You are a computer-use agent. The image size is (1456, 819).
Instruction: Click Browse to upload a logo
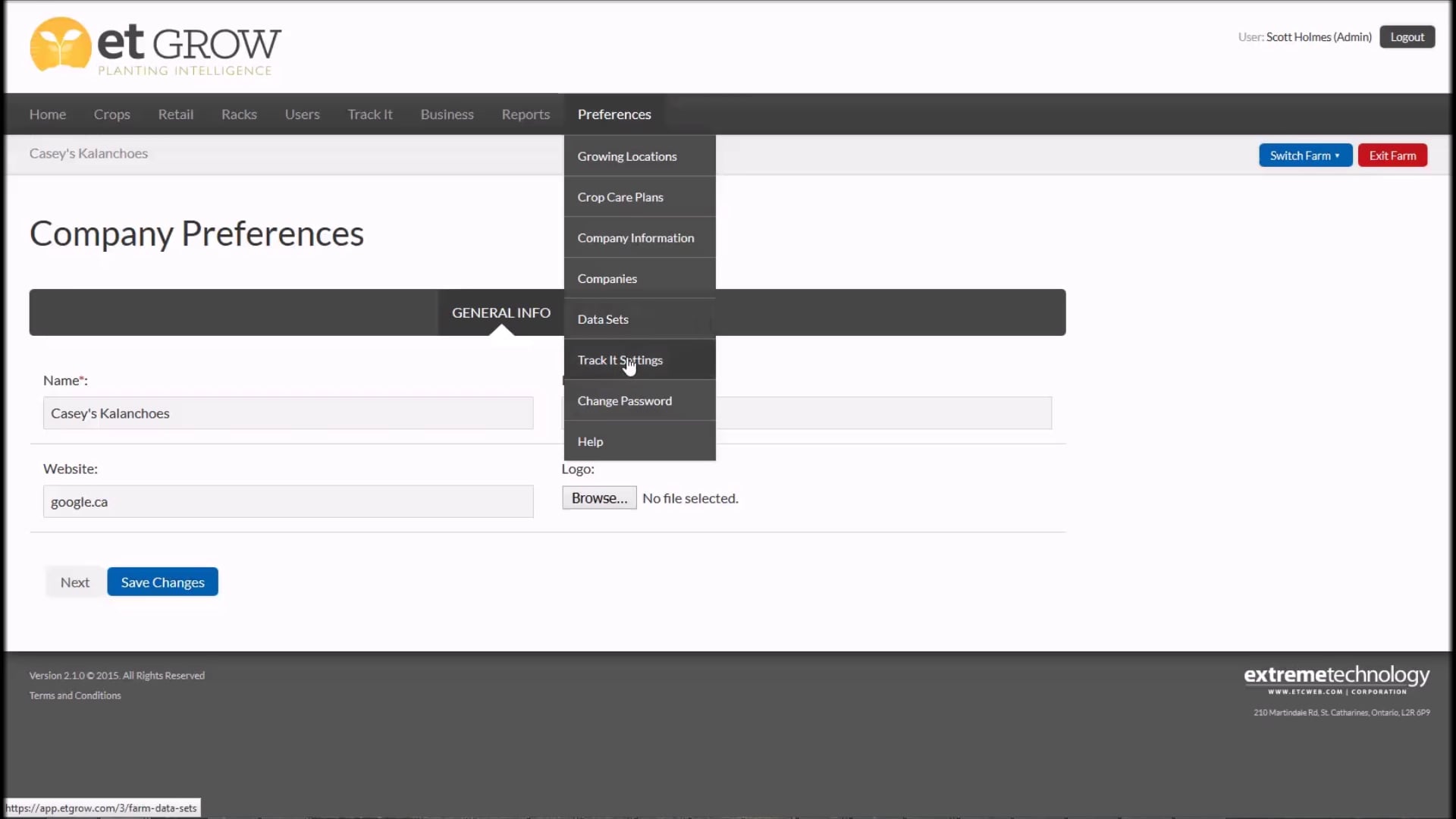tap(598, 497)
